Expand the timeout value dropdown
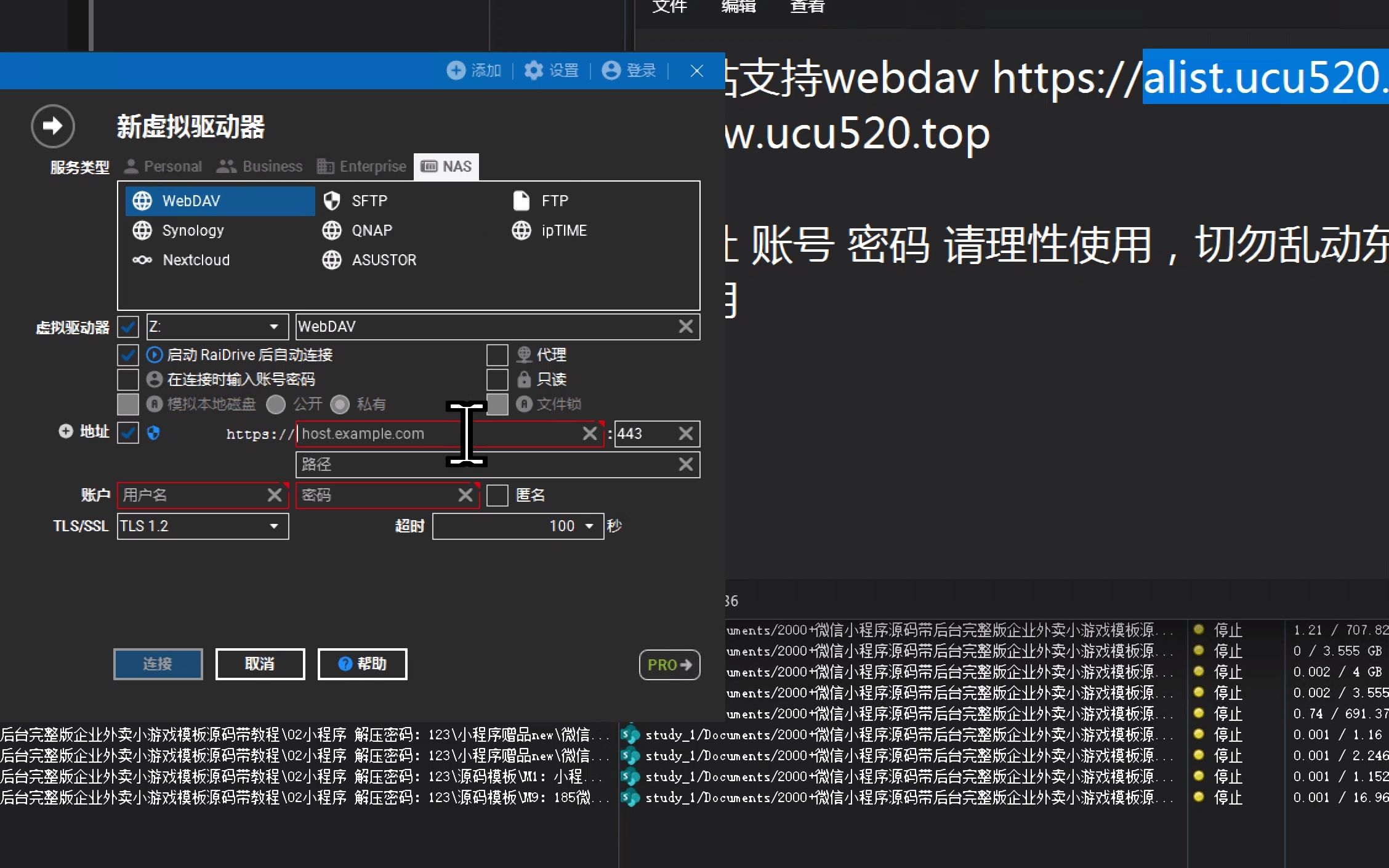 [589, 526]
